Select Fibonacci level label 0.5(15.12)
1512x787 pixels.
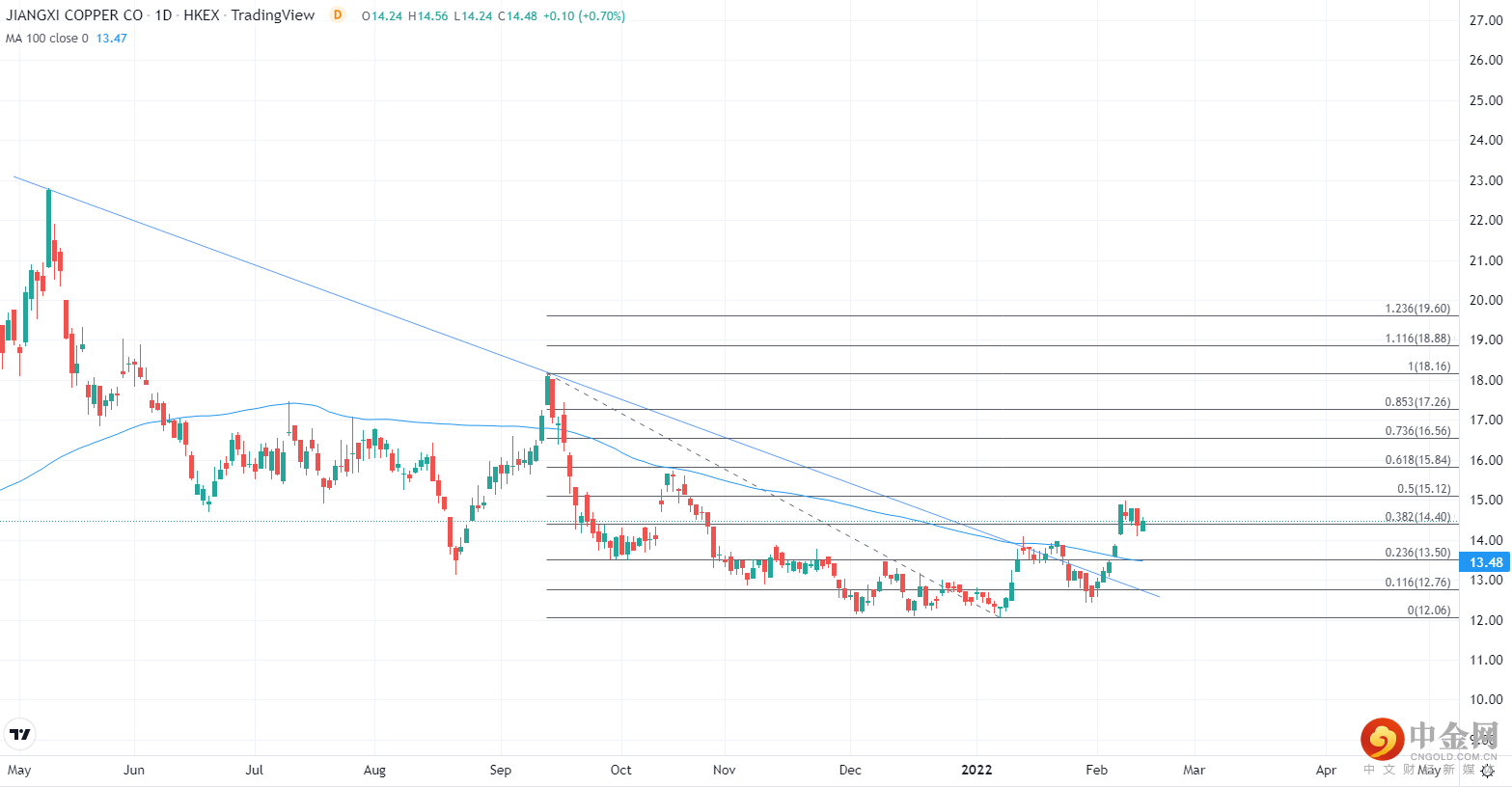point(1424,489)
